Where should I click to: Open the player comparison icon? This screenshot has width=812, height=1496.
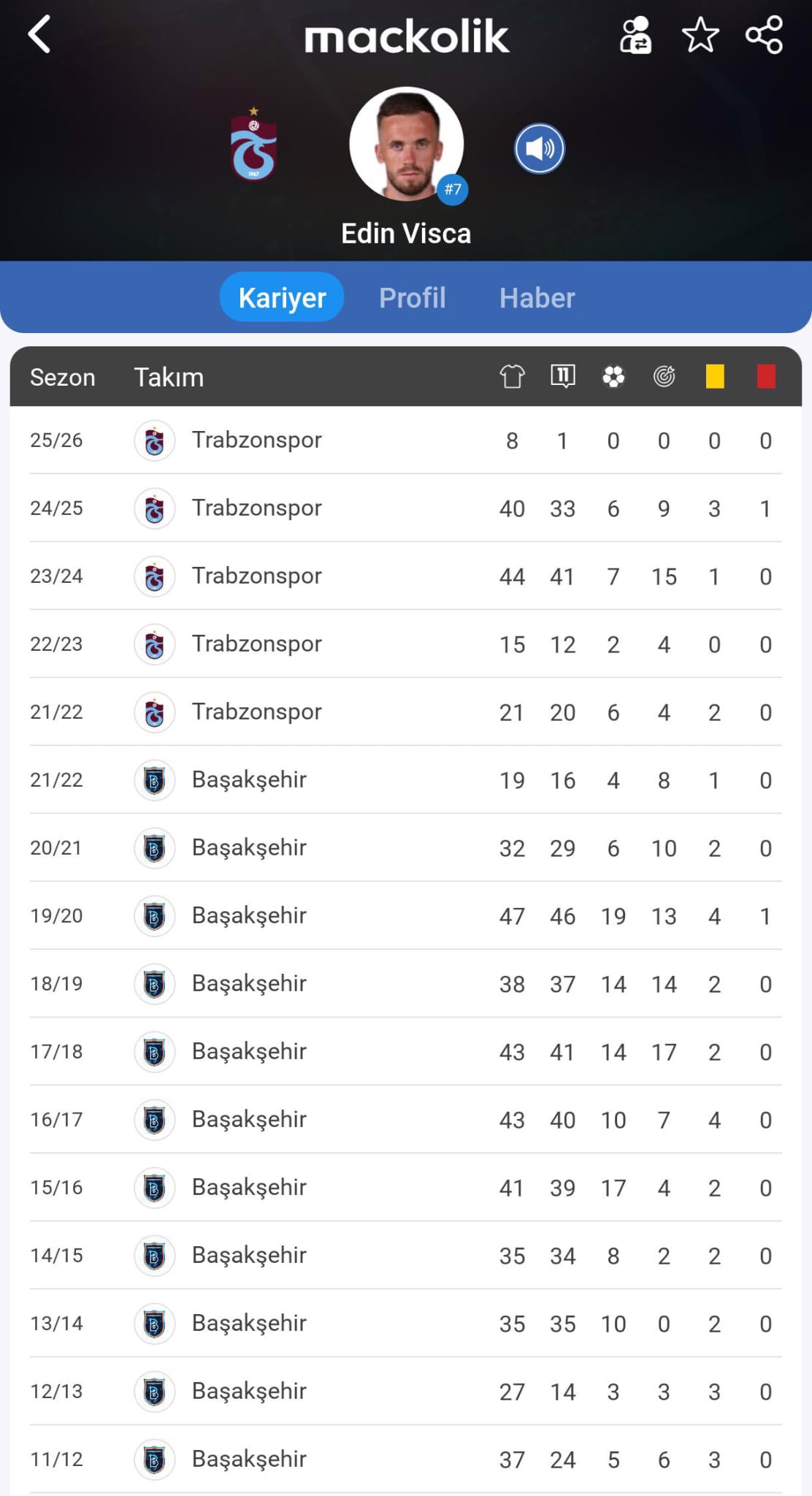click(x=635, y=35)
